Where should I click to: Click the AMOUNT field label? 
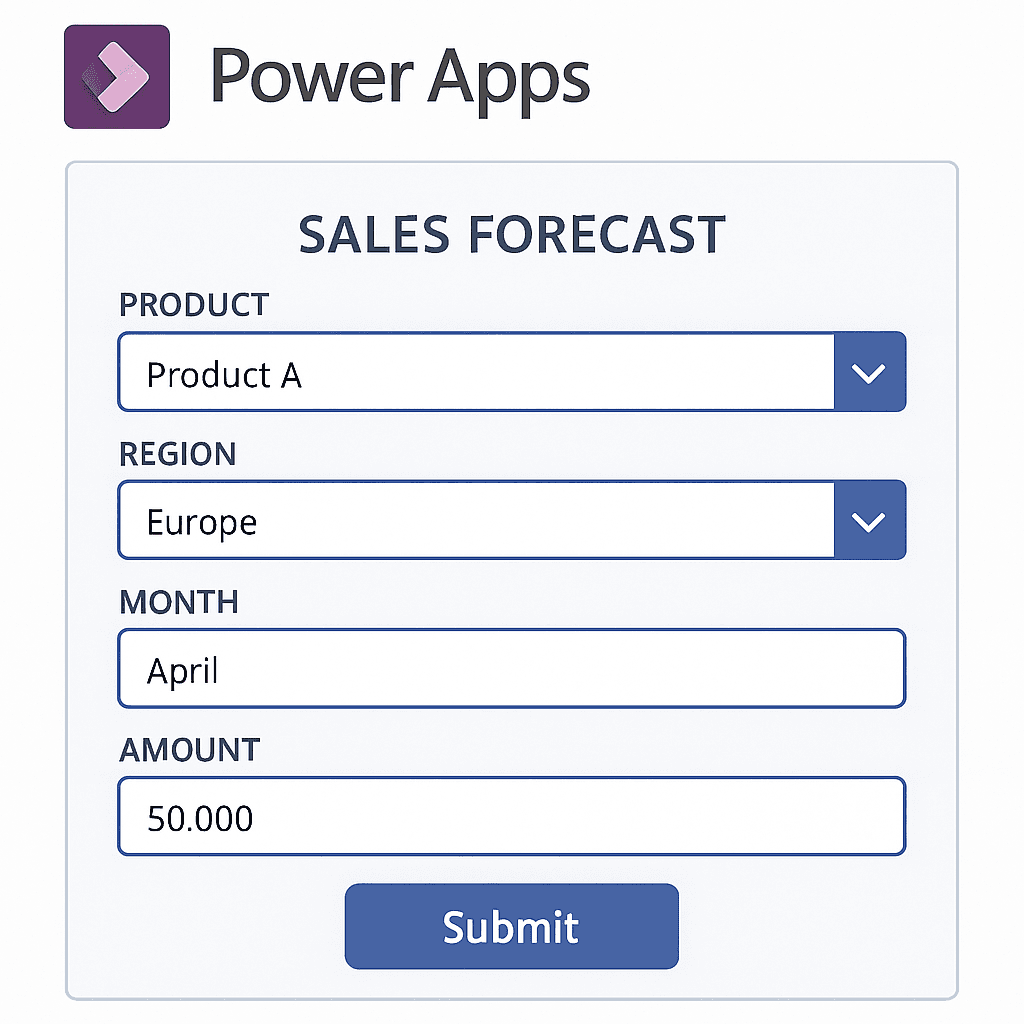pos(189,750)
